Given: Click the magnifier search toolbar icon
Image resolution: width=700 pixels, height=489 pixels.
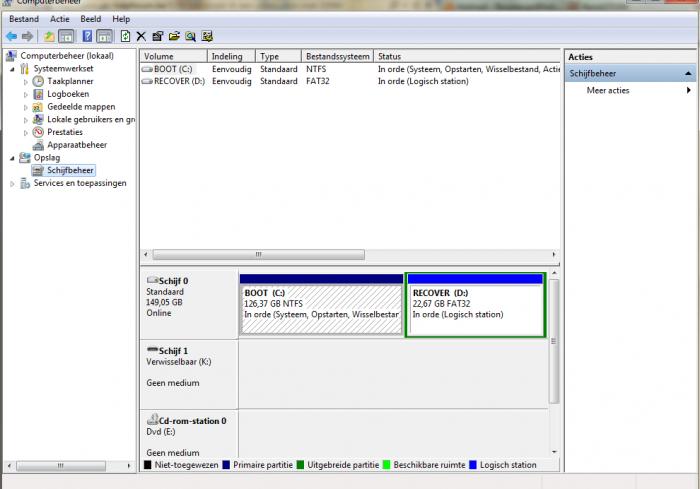Looking at the screenshot, I should pyautogui.click(x=190, y=36).
